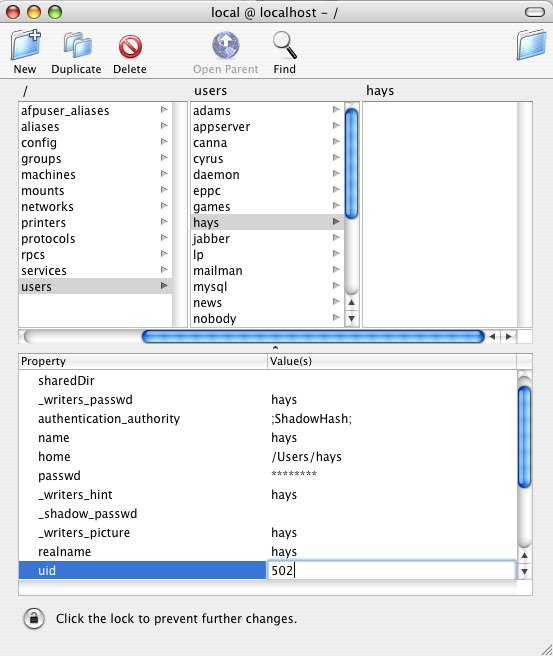Select the name property row

tap(268, 438)
